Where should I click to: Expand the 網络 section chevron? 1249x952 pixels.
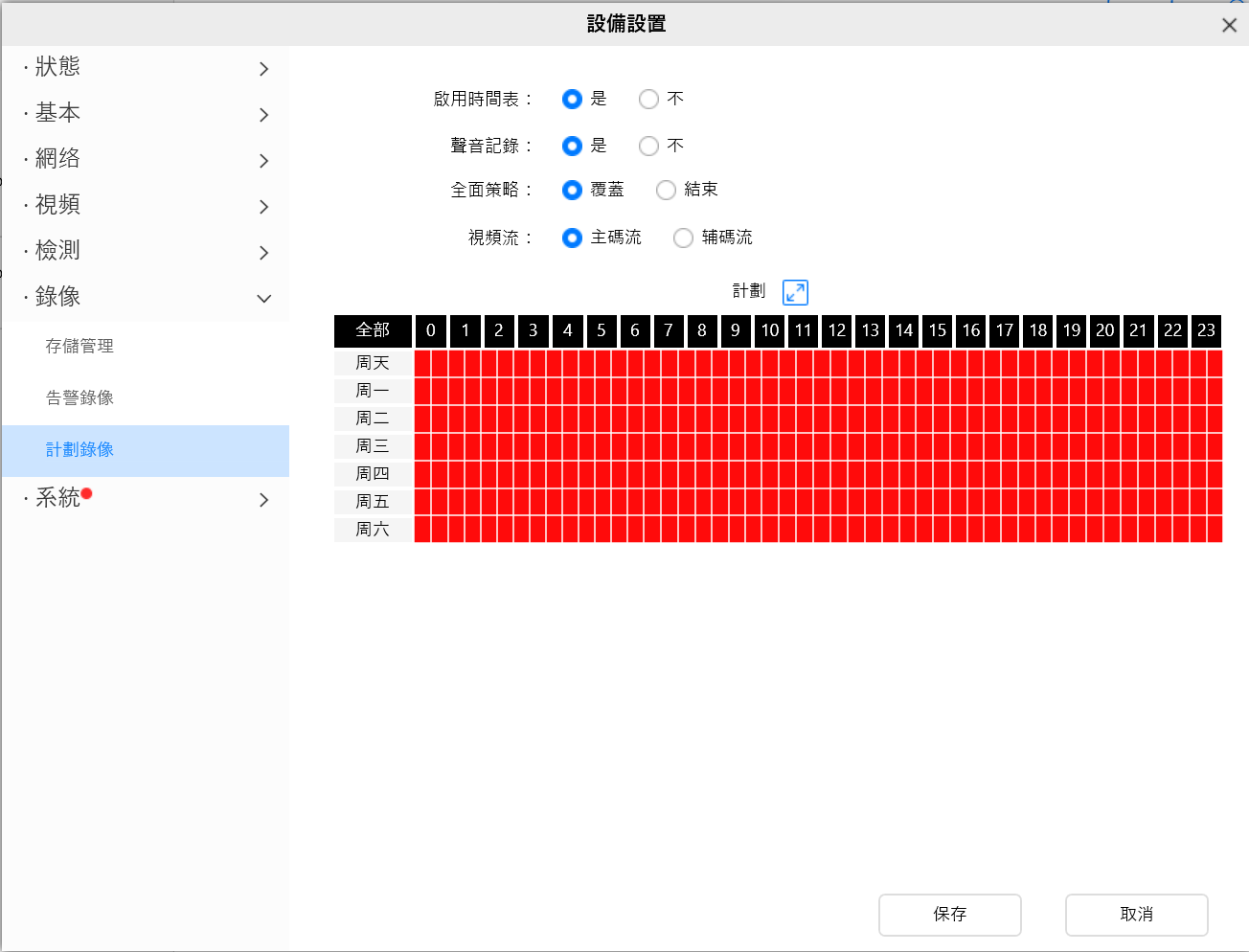[x=264, y=161]
